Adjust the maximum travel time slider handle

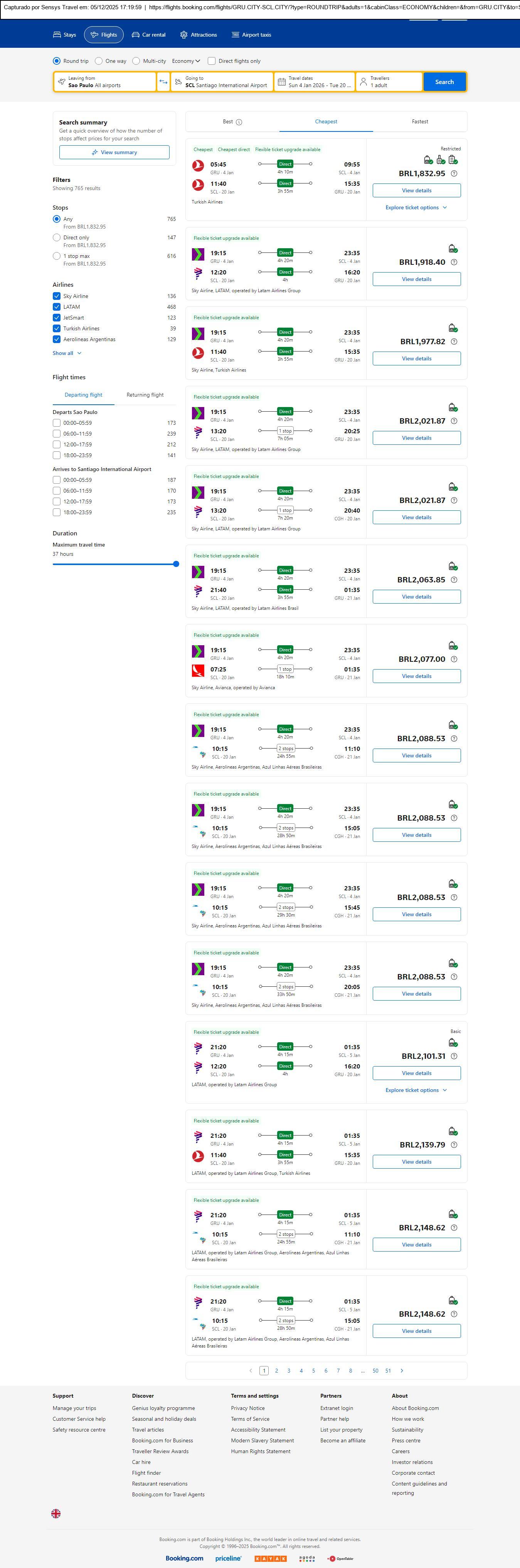[x=176, y=564]
